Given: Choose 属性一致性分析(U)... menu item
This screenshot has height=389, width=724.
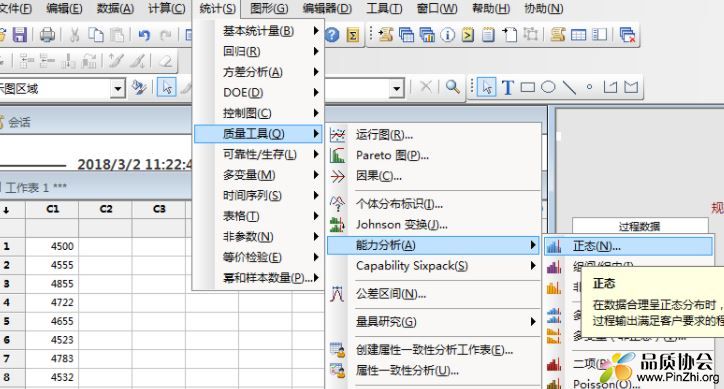Looking at the screenshot, I should click(433, 371).
